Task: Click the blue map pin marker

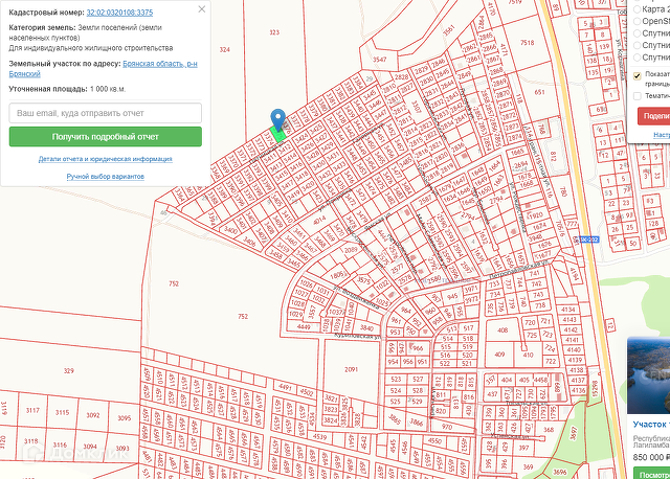Action: 278,119
